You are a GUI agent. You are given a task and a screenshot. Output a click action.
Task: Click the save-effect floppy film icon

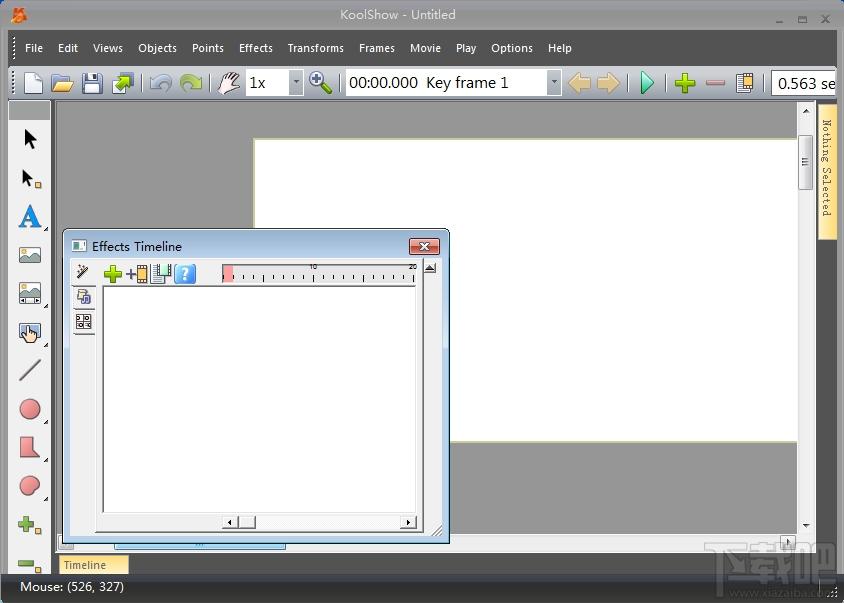point(160,274)
